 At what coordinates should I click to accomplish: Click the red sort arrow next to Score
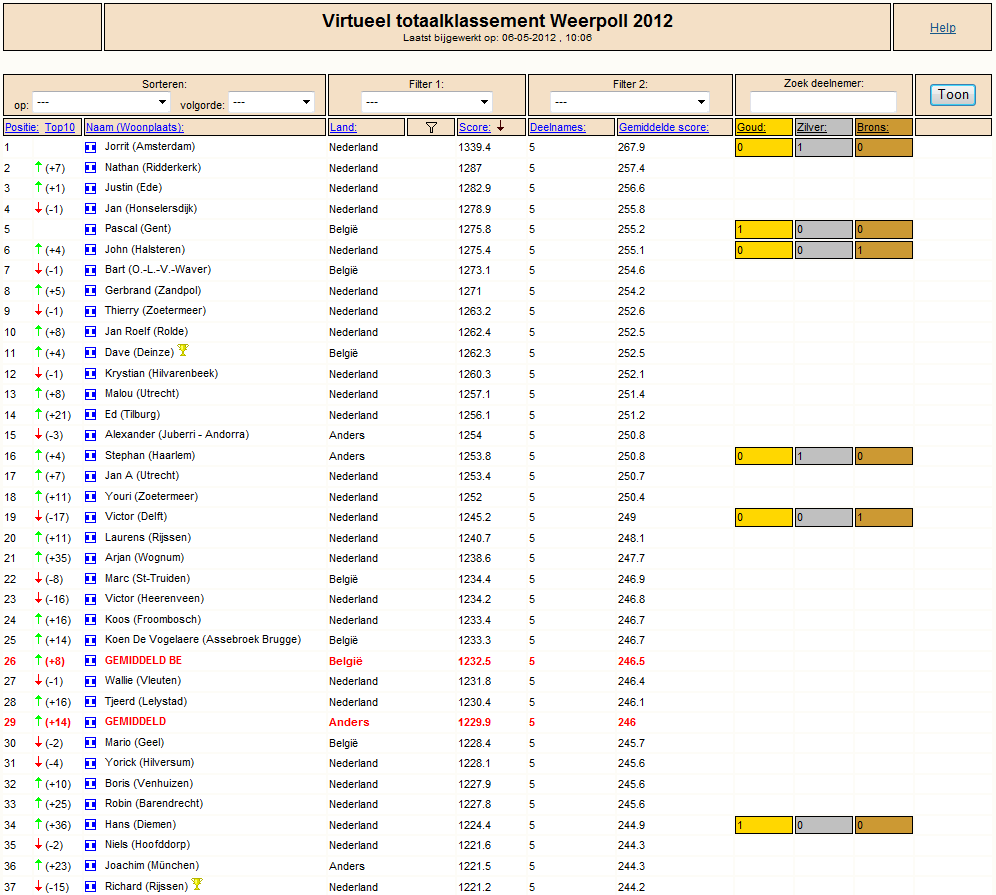(501, 127)
